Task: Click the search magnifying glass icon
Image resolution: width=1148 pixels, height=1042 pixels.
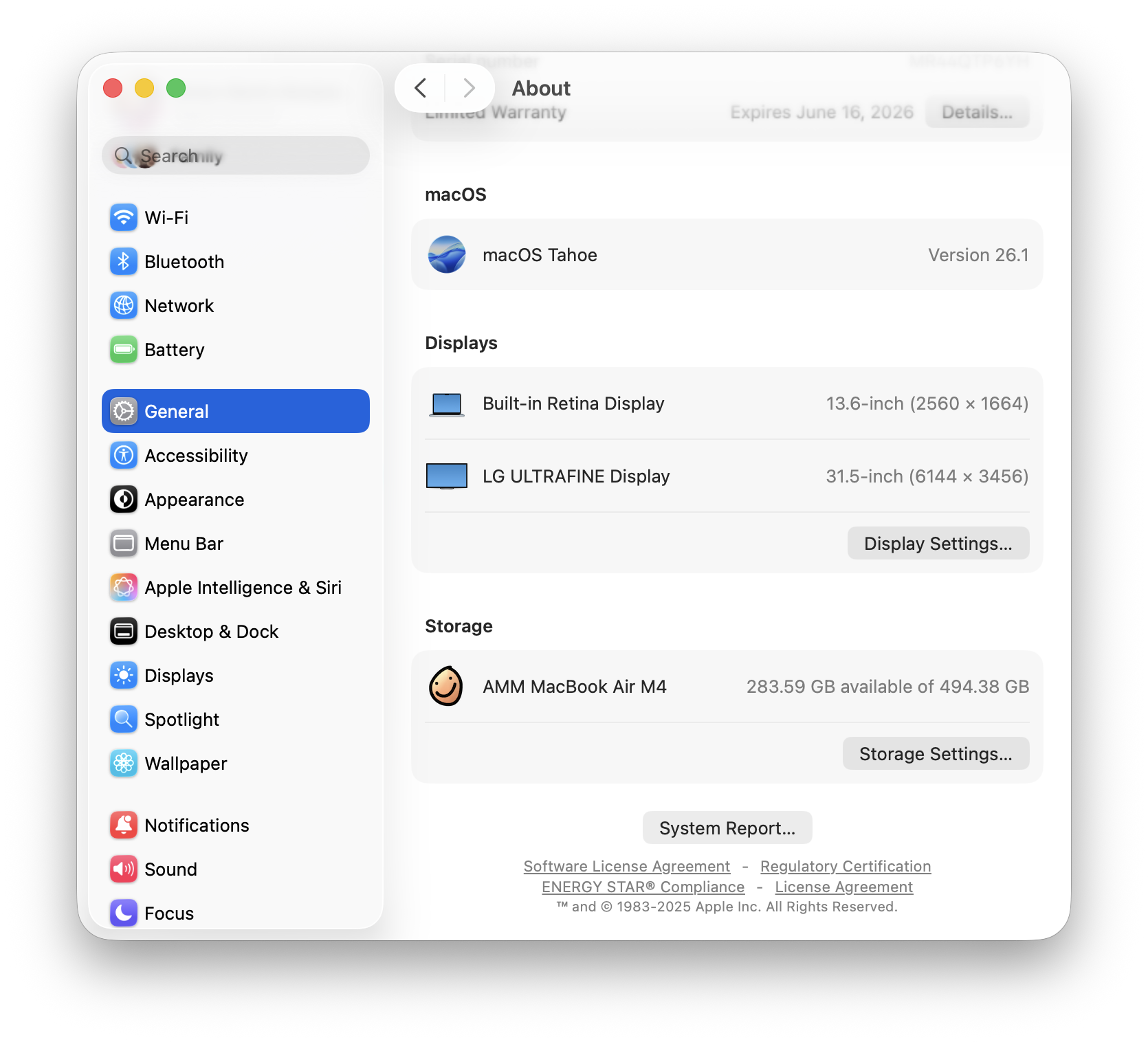Action: pos(123,156)
